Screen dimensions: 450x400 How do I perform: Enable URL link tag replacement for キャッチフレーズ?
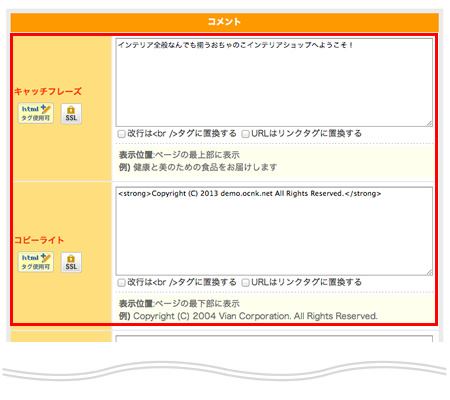245,134
